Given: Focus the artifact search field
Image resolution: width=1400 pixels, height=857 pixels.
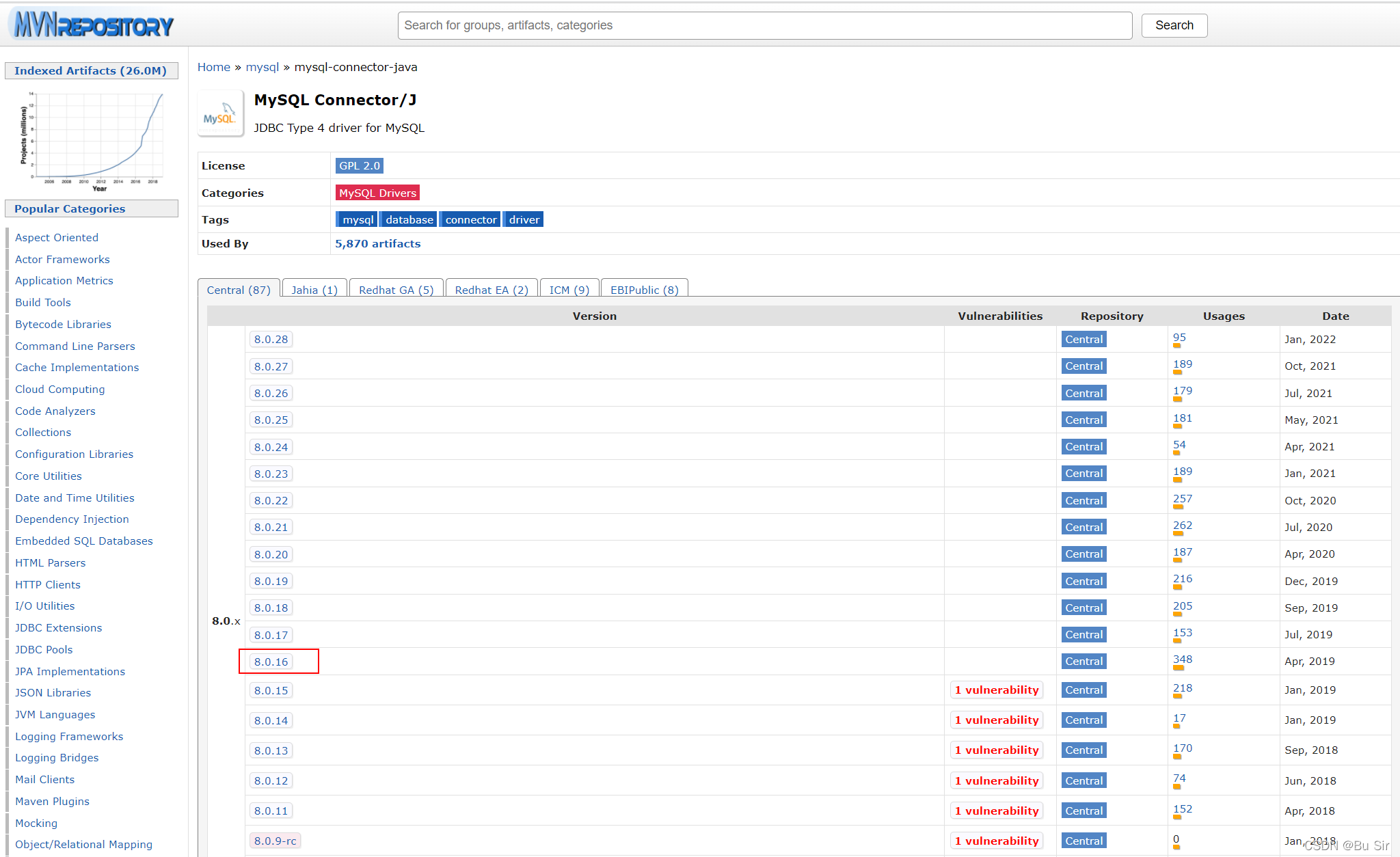Looking at the screenshot, I should (765, 25).
